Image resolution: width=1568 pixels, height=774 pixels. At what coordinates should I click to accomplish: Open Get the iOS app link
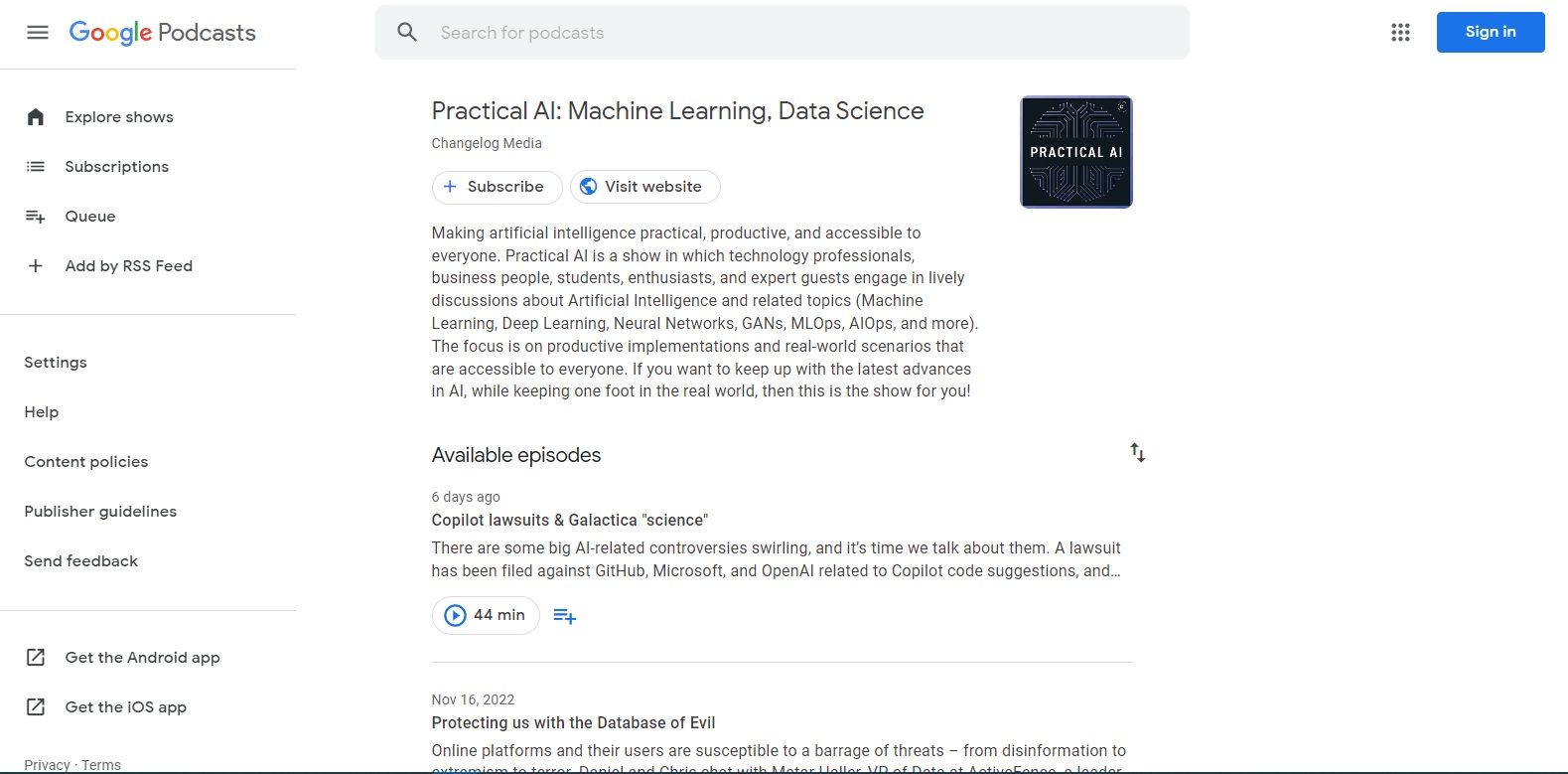125,707
